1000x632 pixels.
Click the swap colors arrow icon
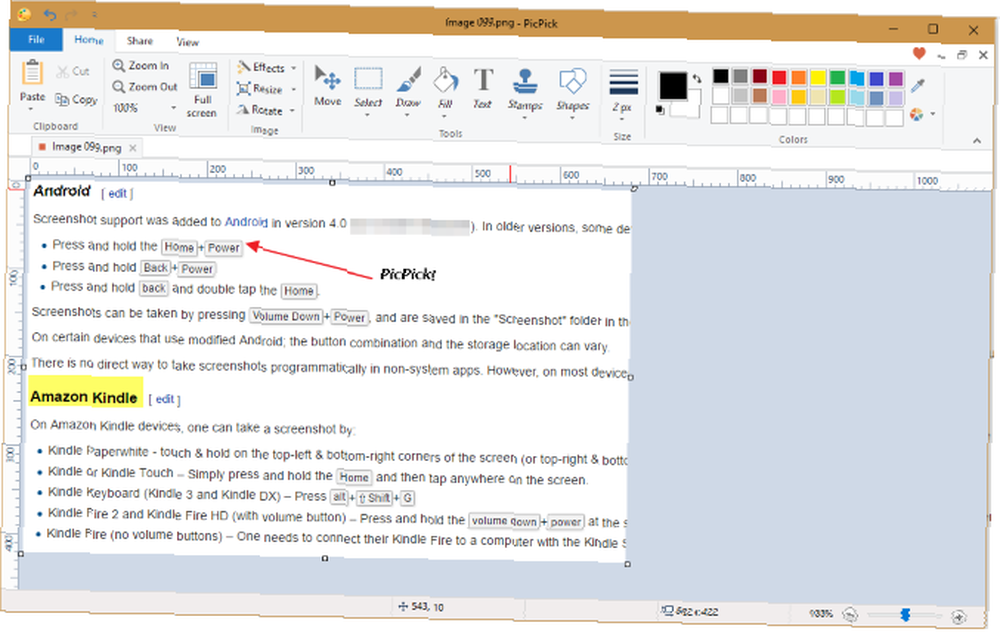pyautogui.click(x=697, y=78)
